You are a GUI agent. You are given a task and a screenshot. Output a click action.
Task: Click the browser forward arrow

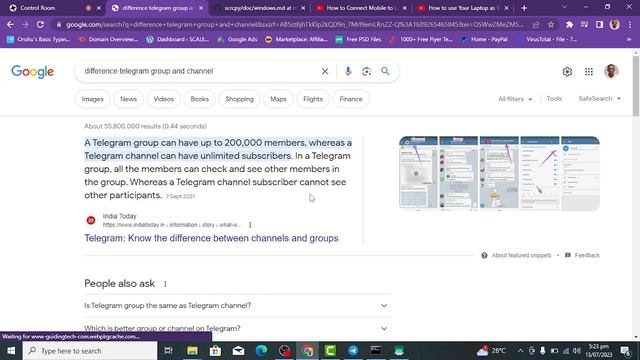pos(25,24)
